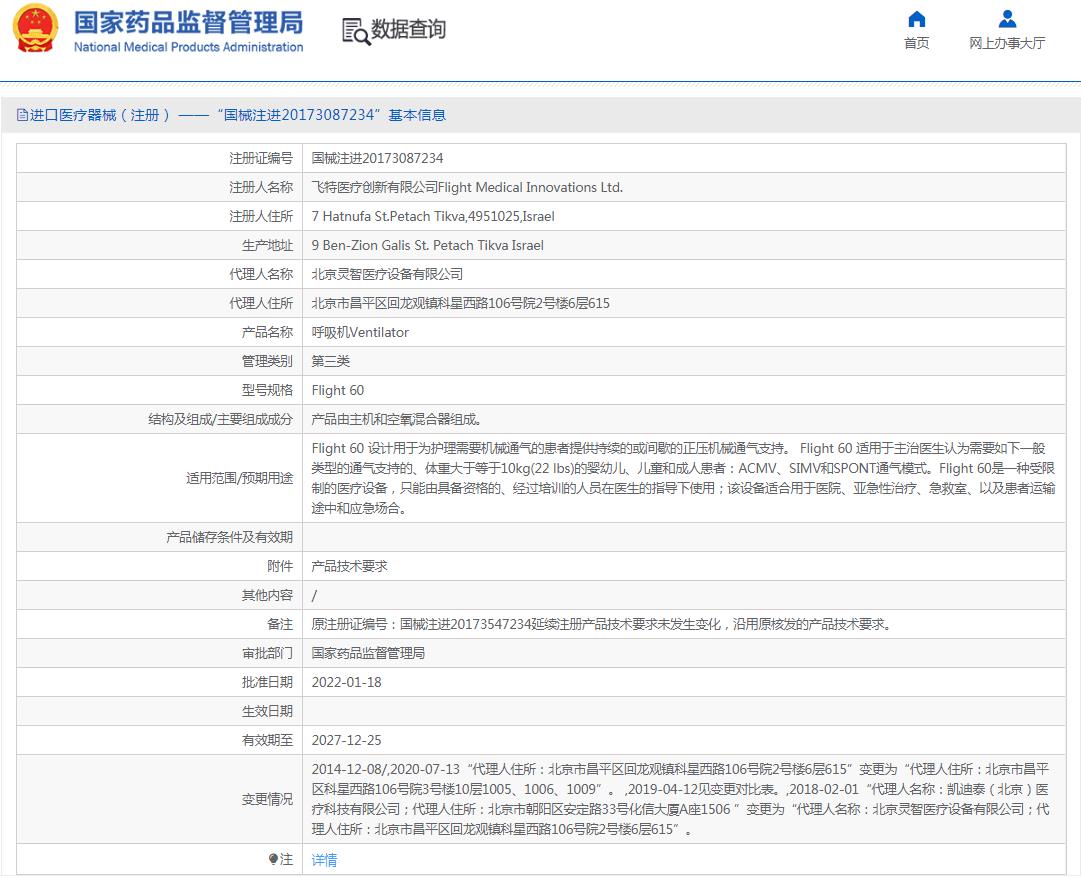Click the national emblem logo
Viewport: 1081px width, 878px height.
coord(36,29)
